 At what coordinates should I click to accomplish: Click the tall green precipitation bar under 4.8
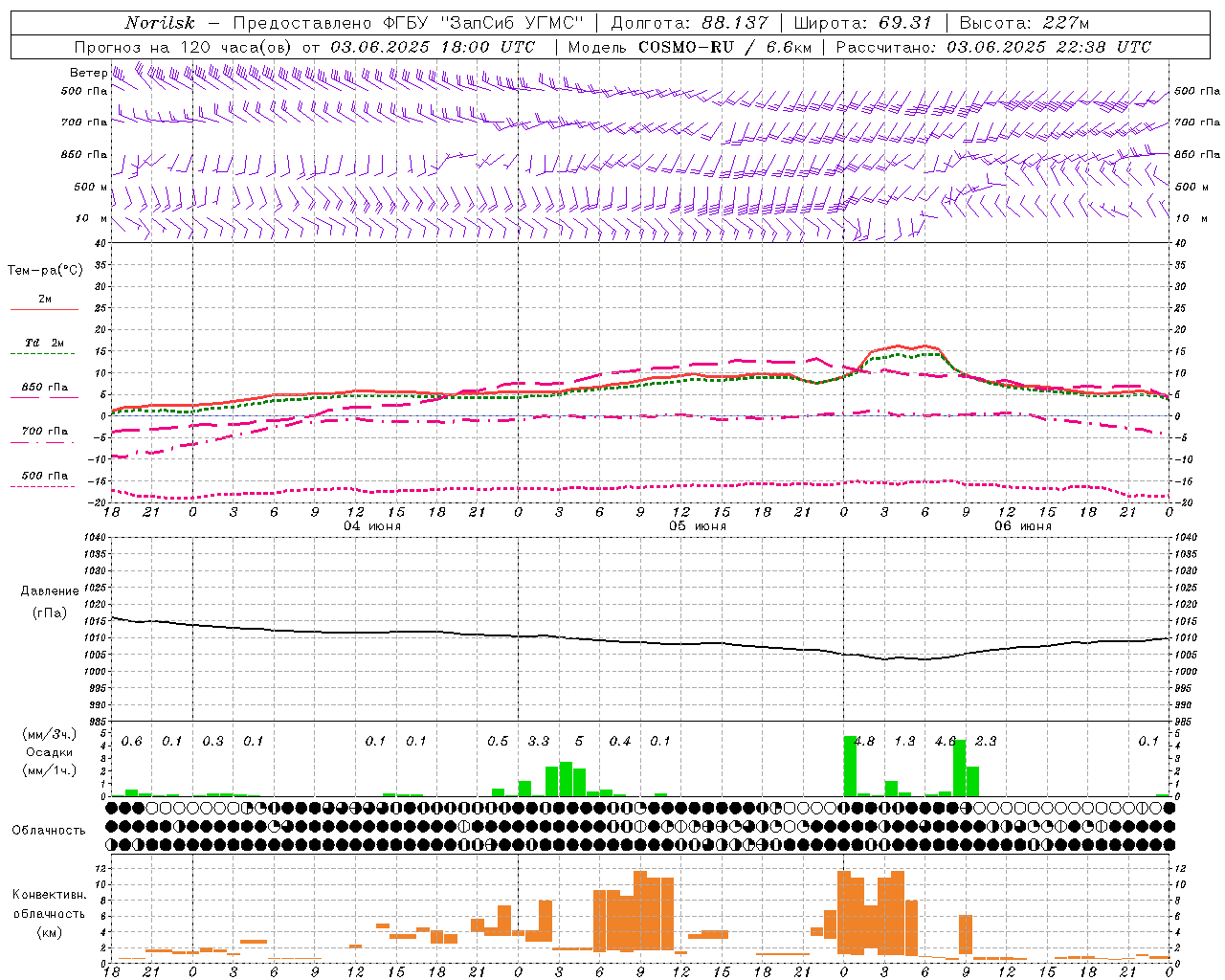click(850, 766)
